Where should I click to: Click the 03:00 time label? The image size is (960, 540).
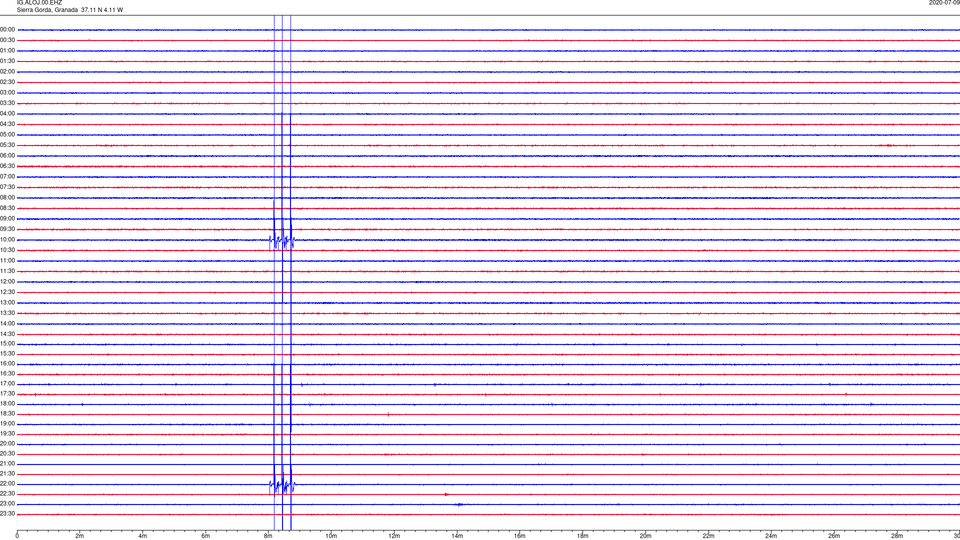click(x=7, y=93)
